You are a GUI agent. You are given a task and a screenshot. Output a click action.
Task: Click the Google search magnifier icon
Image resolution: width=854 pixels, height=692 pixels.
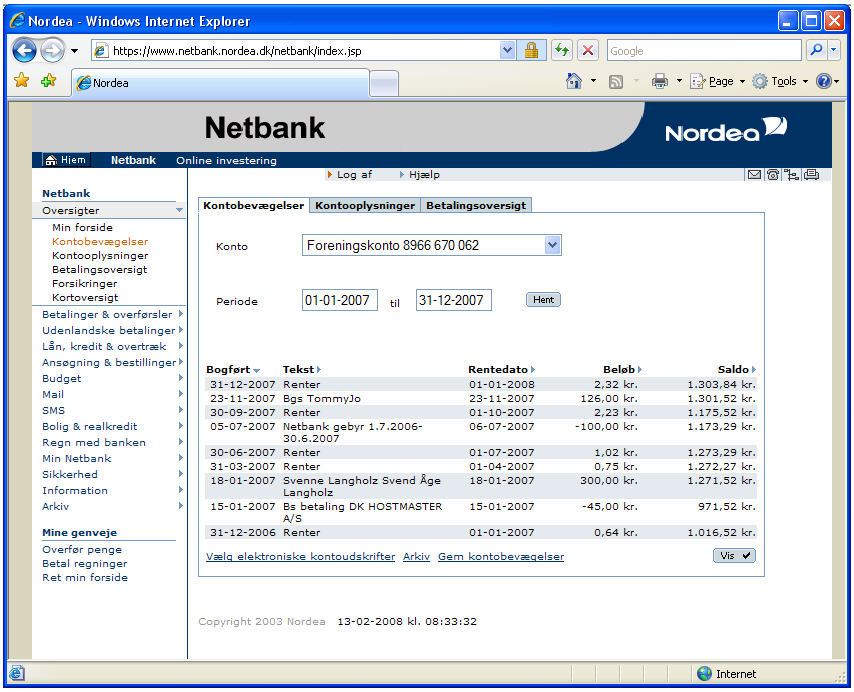click(x=816, y=50)
